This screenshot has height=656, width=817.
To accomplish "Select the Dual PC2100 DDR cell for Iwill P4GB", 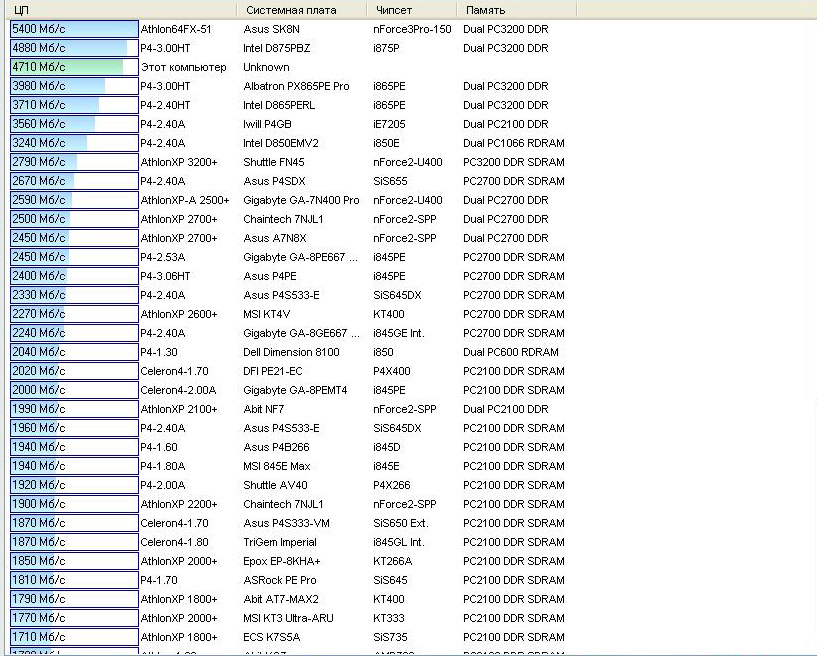I will tap(505, 124).
